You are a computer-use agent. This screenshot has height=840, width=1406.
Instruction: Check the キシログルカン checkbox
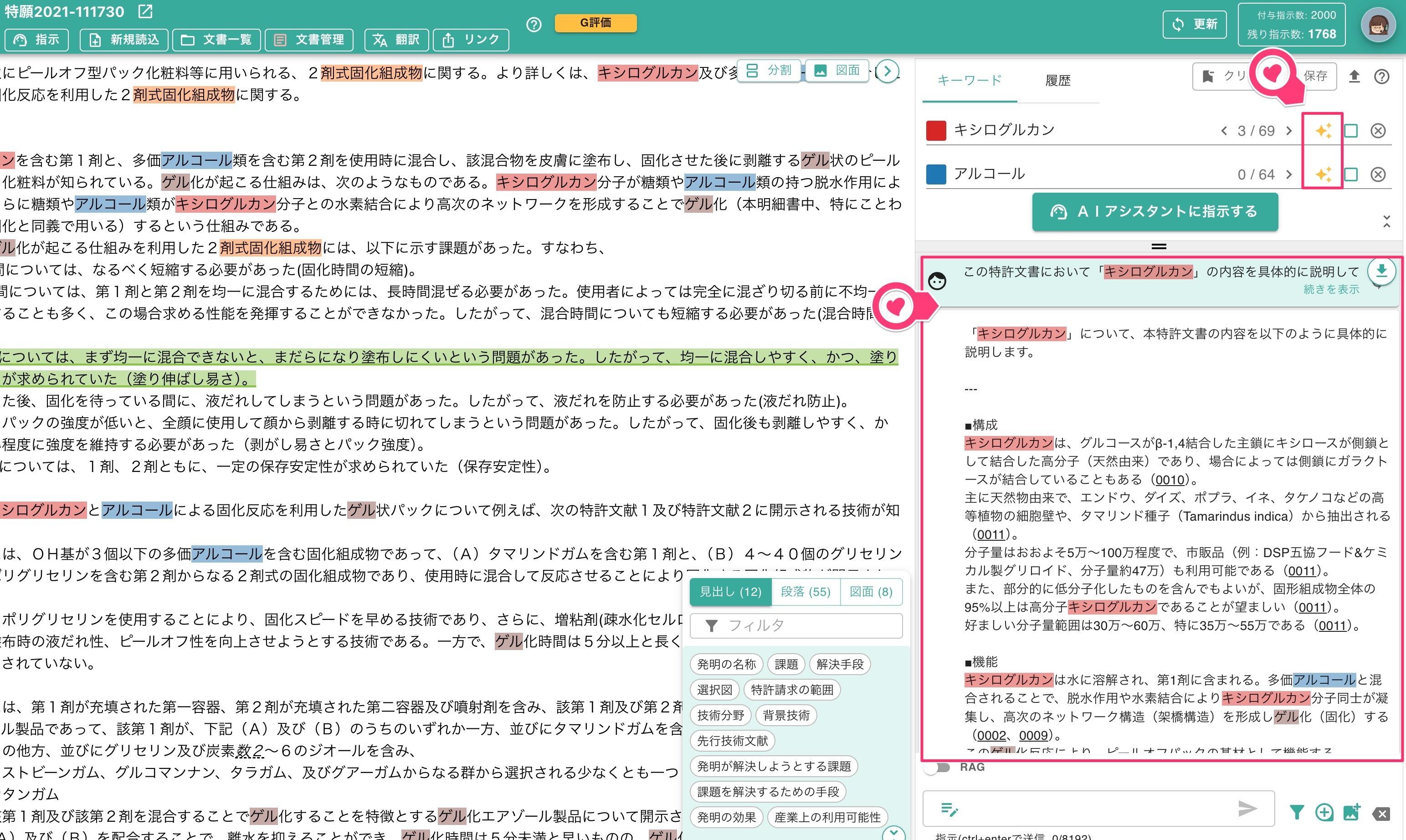click(x=1350, y=131)
